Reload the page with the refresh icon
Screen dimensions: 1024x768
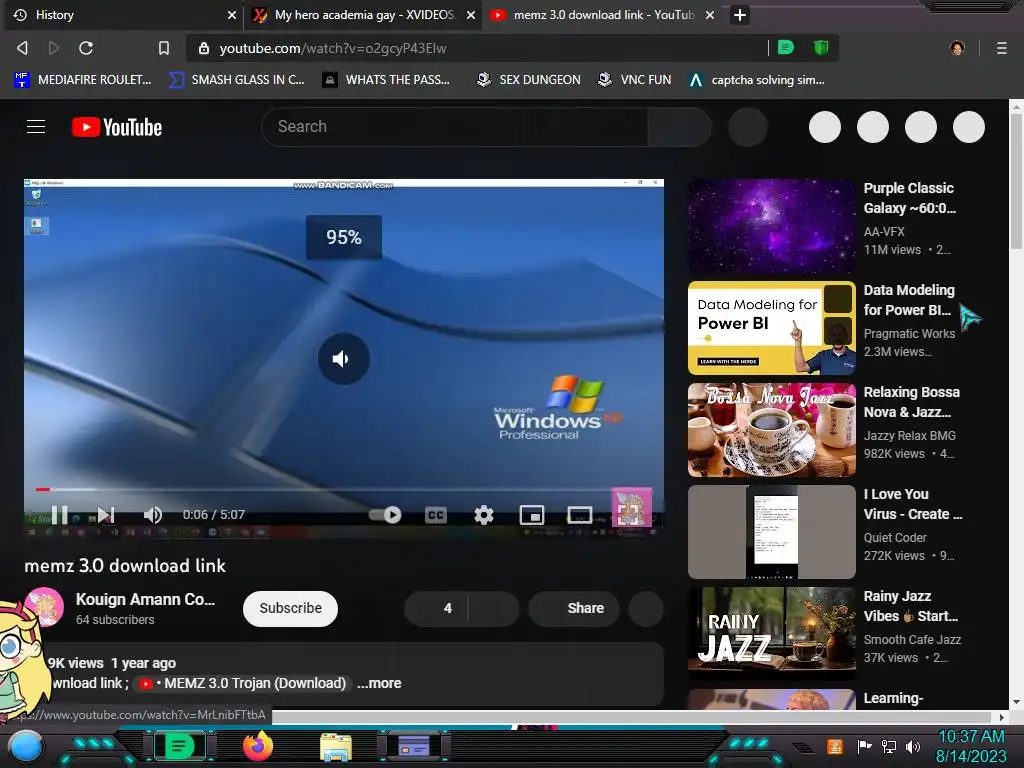(x=86, y=48)
